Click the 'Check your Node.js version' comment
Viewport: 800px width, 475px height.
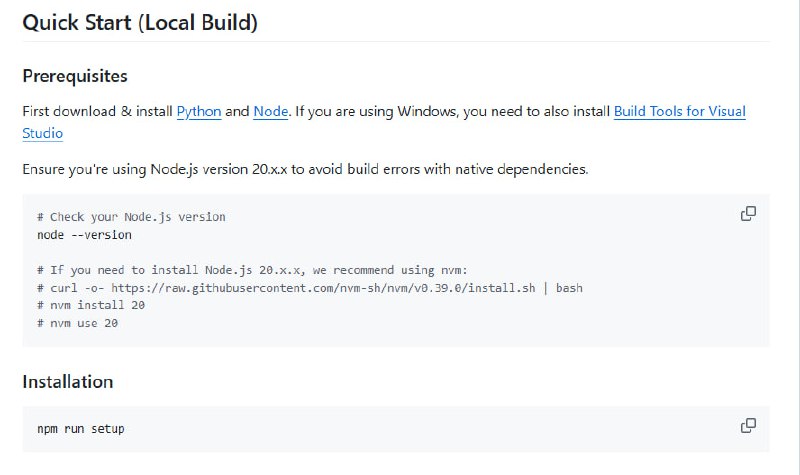[x=131, y=217]
